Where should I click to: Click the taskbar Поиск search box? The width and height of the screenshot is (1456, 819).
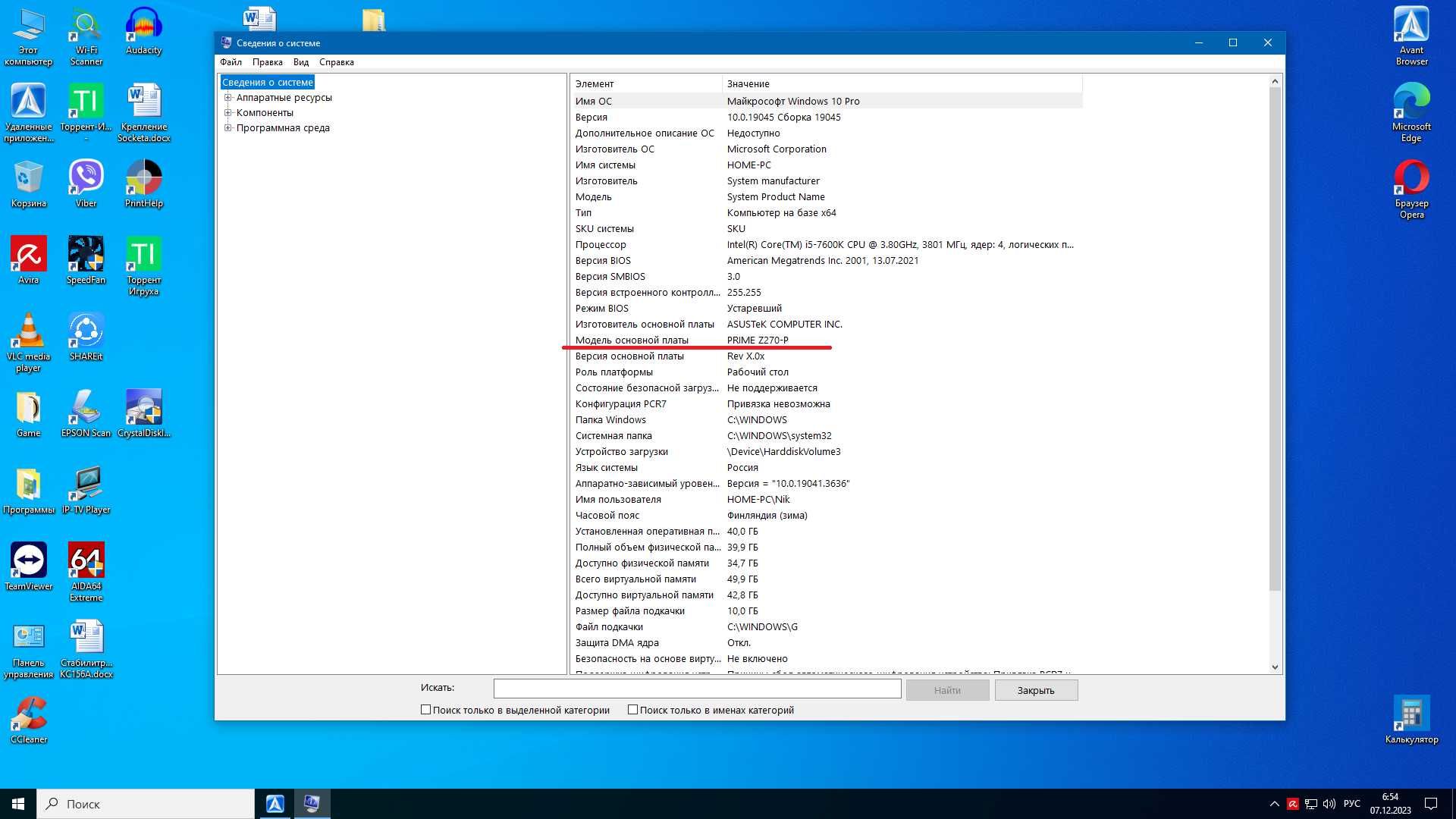tap(146, 804)
